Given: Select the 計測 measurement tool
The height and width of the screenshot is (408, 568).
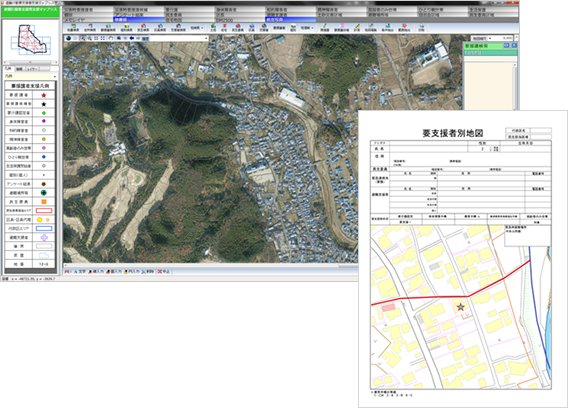Looking at the screenshot, I should click(x=357, y=28).
